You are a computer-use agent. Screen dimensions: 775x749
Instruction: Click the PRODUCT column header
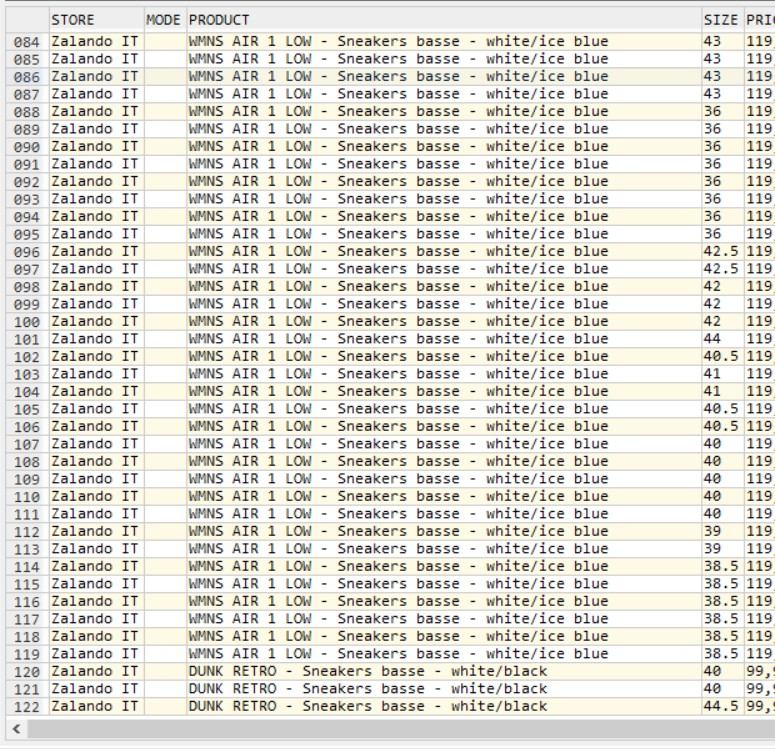(444, 20)
